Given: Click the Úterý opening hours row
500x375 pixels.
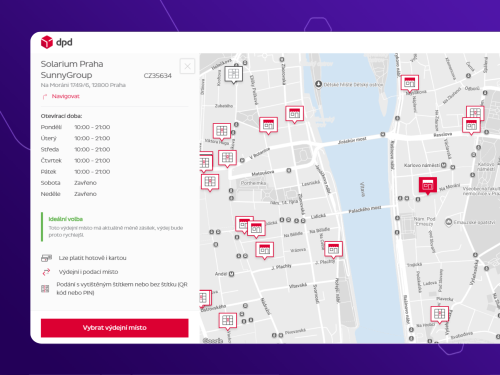Looking at the screenshot, I should click(x=75, y=138).
